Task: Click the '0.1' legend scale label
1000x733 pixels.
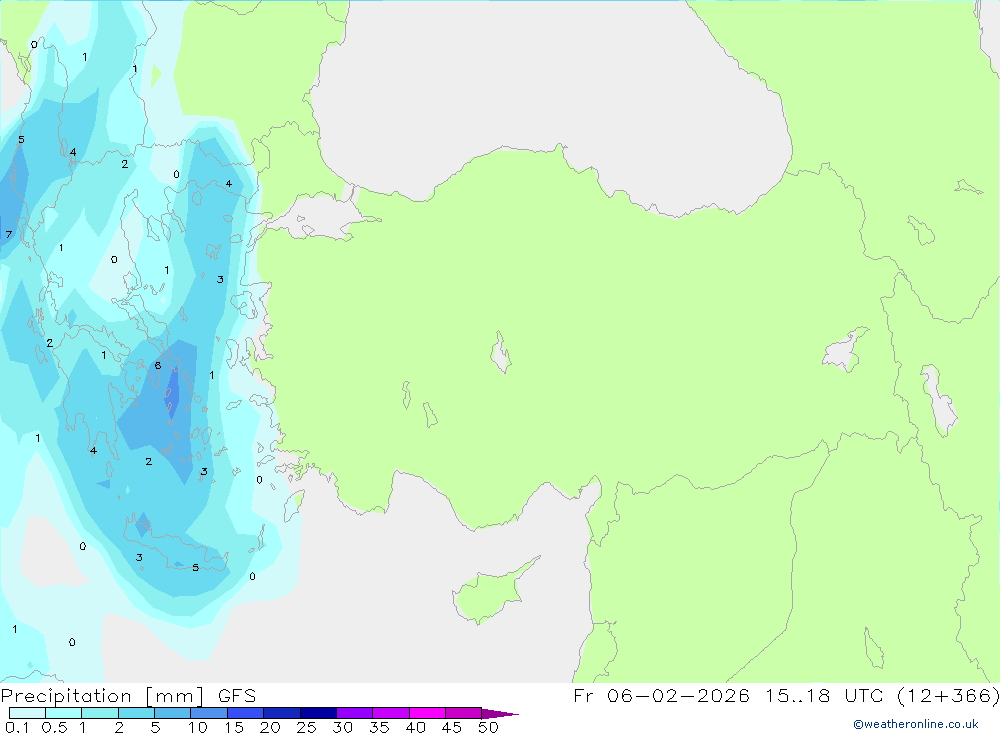Action: [17, 727]
